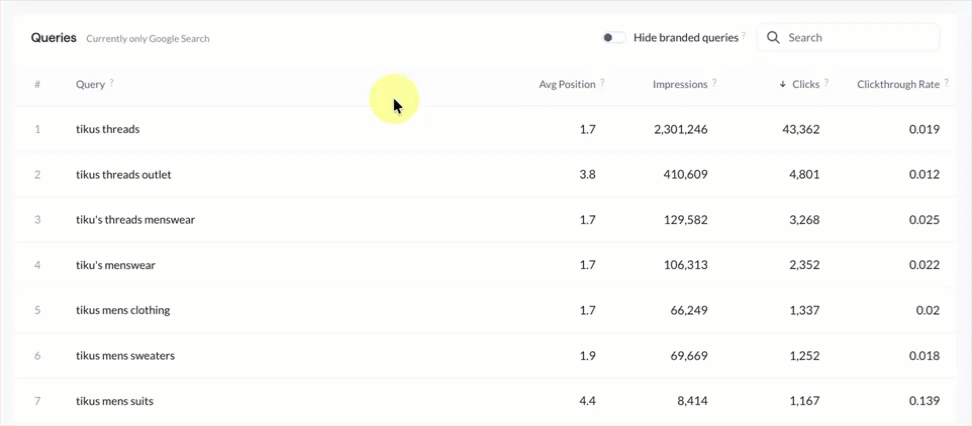Click the search magnifier icon
972x426 pixels.
point(772,38)
